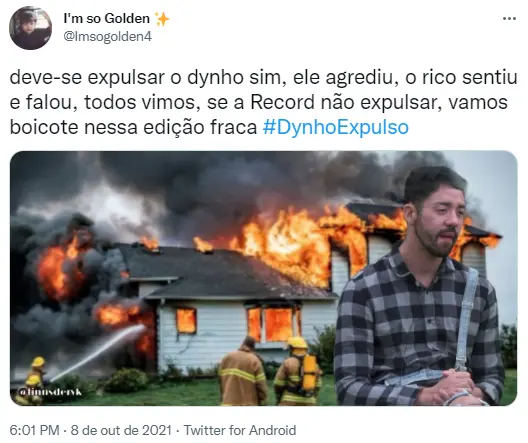Click the firefighter spraying water in image
This screenshot has height=443, width=528.
34,379
